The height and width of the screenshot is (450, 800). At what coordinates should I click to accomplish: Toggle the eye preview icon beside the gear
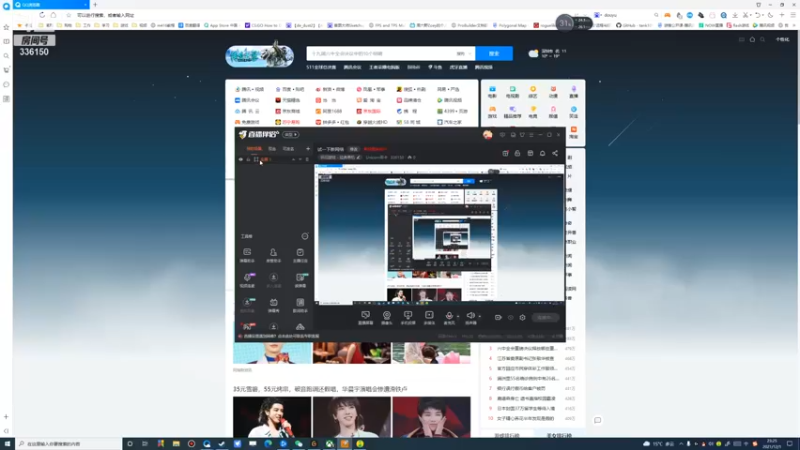point(510,317)
